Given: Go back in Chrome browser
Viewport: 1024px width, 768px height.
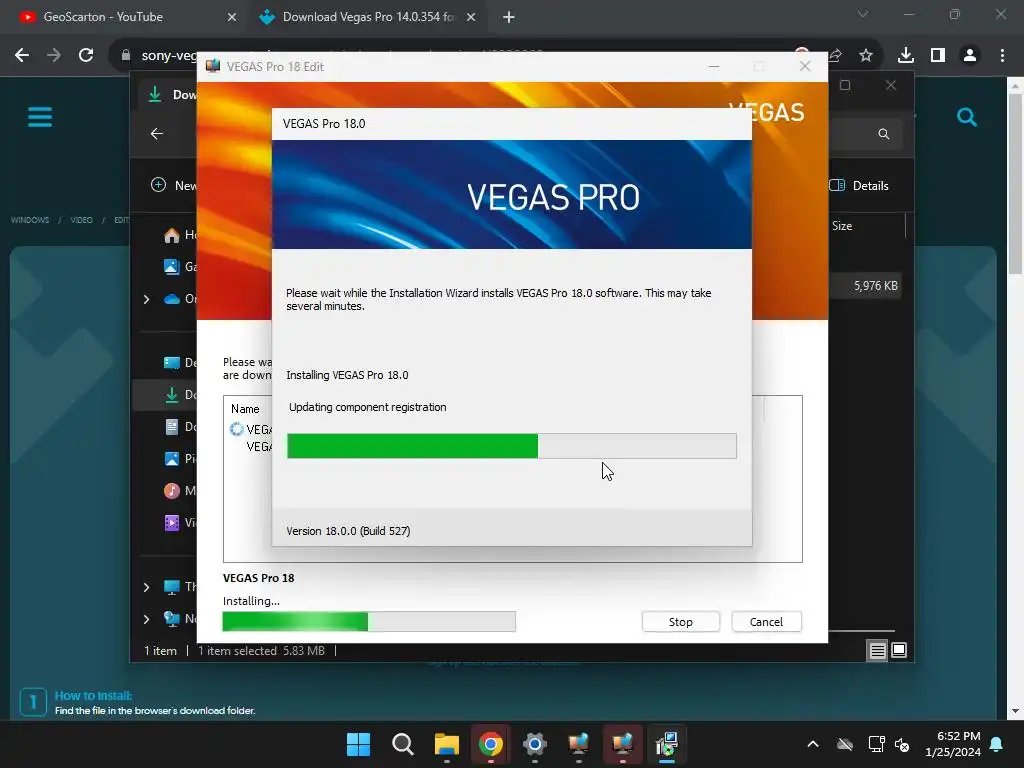Looking at the screenshot, I should coord(22,55).
